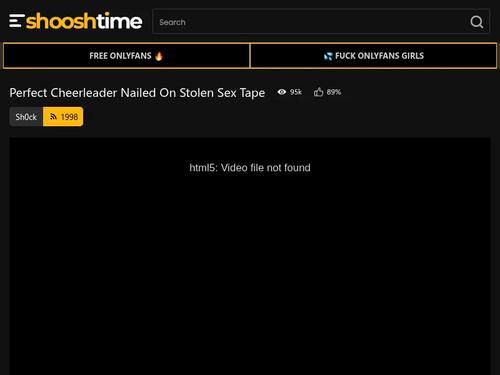Open the FREE ONLYFANS banner link
Screen dimensions: 500x375
pos(126,56)
